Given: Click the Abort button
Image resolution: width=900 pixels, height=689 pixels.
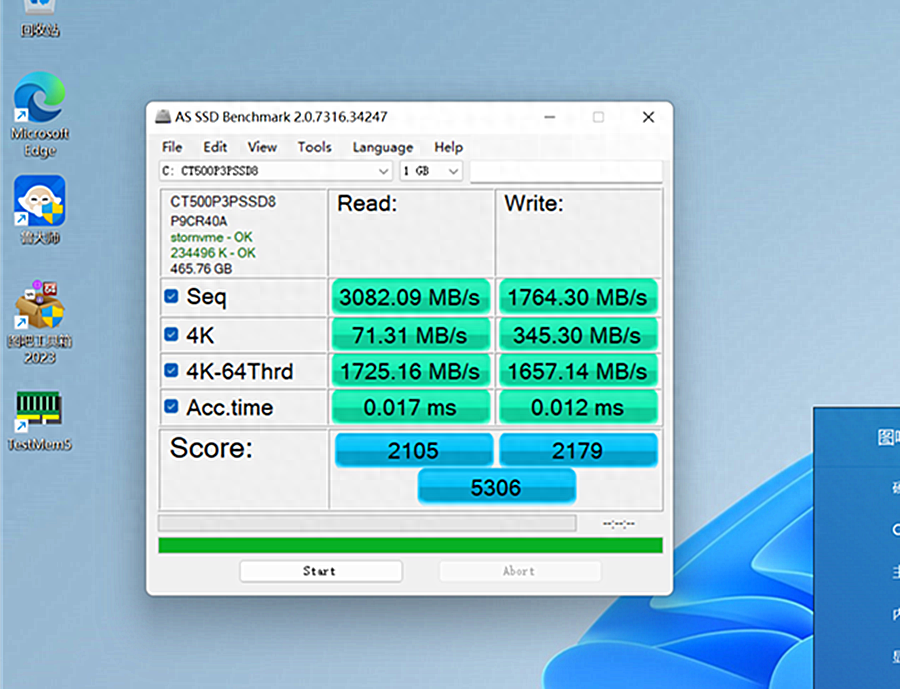Looking at the screenshot, I should (520, 571).
